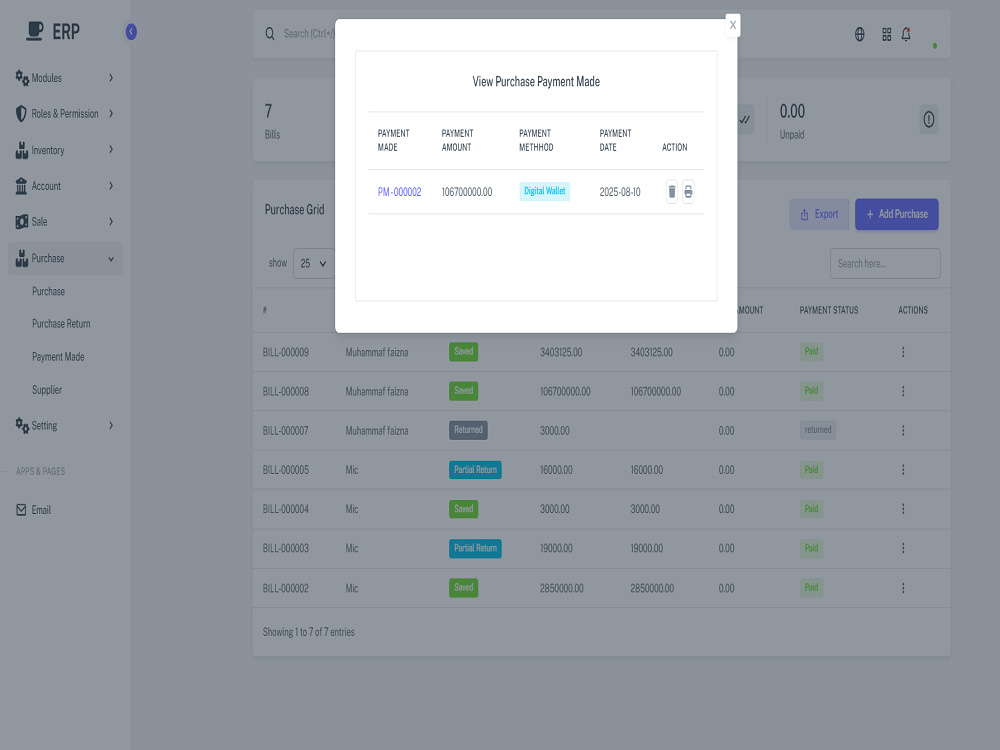1000x750 pixels.
Task: Open actions menu for BILL-000003
Action: (x=903, y=548)
